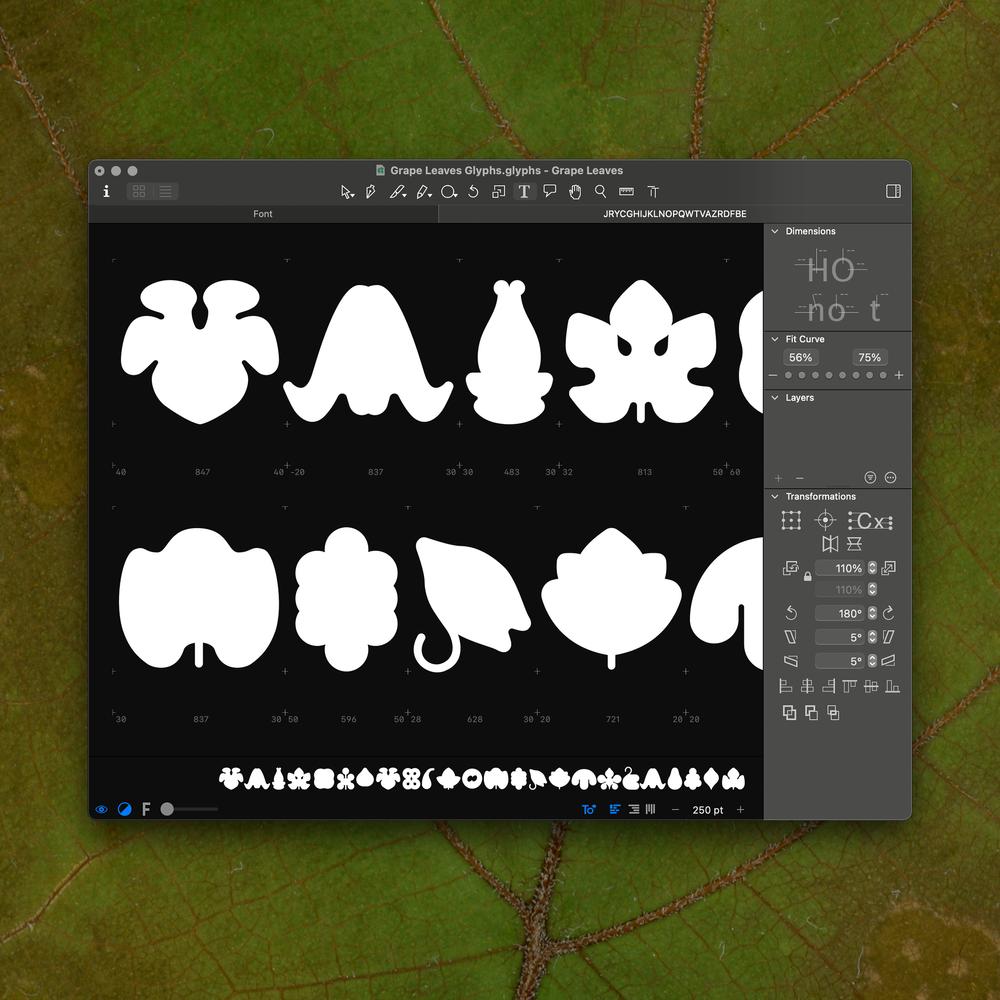Click the Fit Curve plus button
Screen dimensions: 1000x1000
pyautogui.click(x=899, y=376)
